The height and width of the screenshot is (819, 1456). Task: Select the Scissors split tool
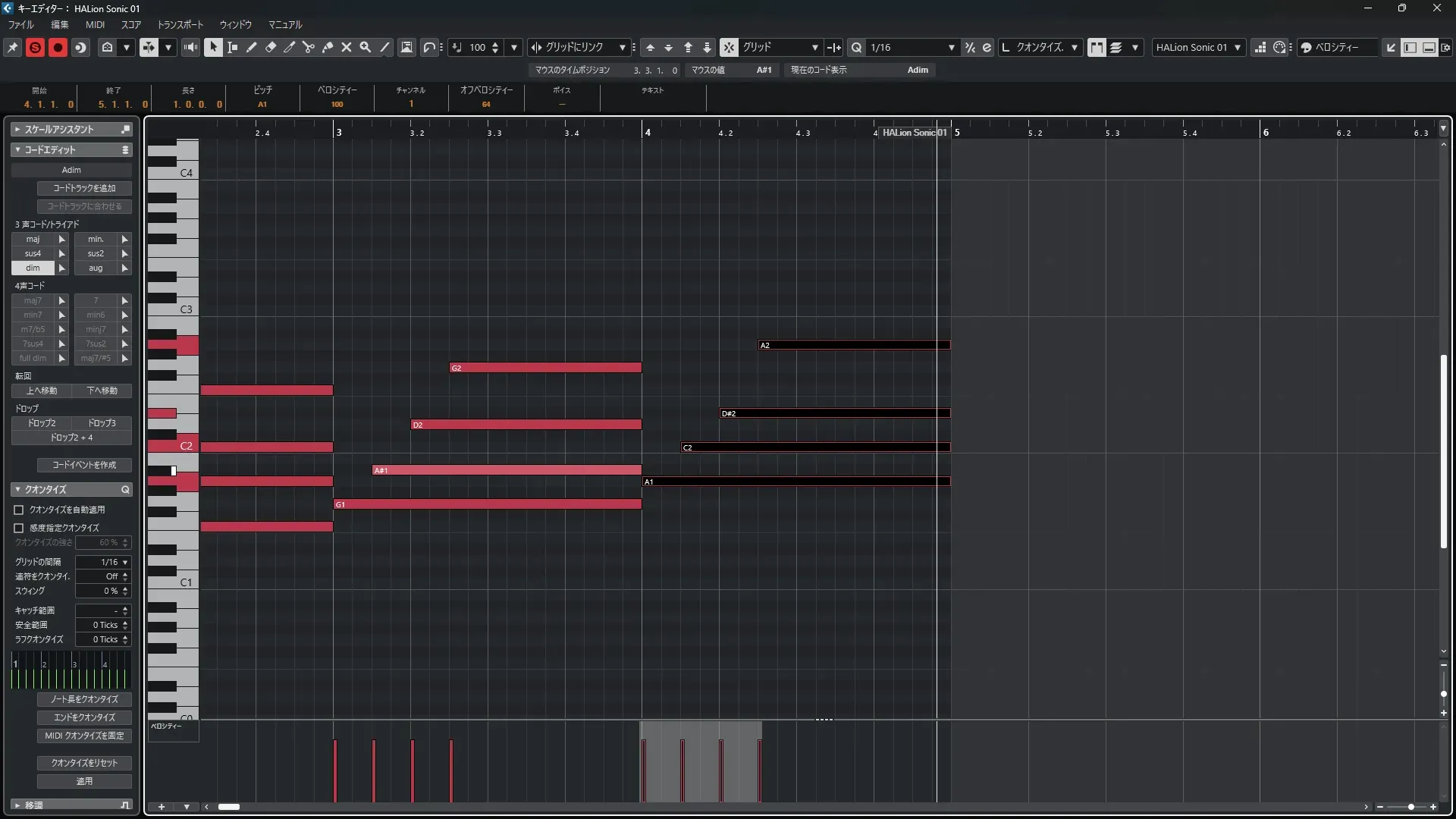pyautogui.click(x=309, y=47)
